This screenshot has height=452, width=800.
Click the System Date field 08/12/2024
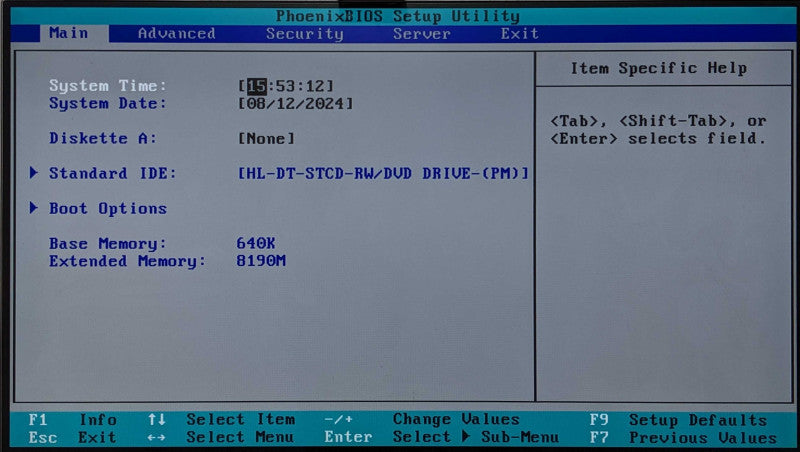click(x=295, y=104)
